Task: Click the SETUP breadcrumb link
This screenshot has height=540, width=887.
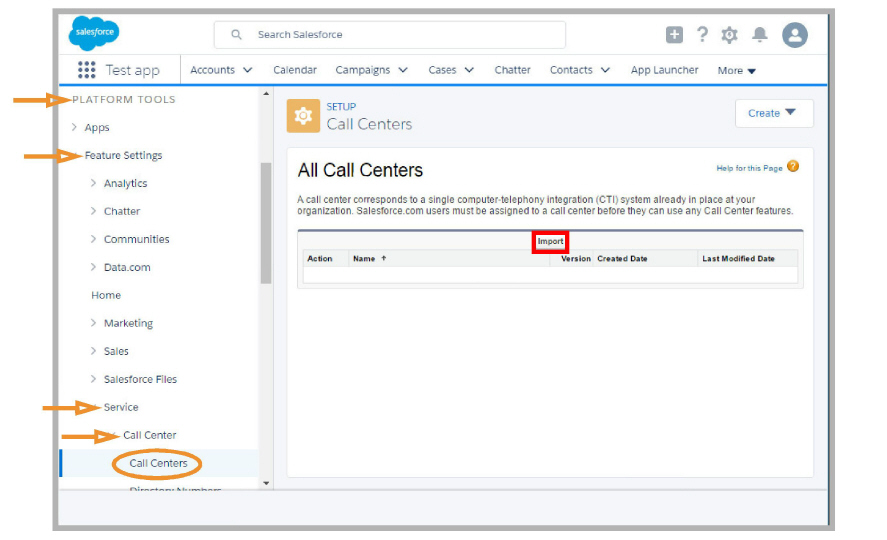Action: pos(341,106)
